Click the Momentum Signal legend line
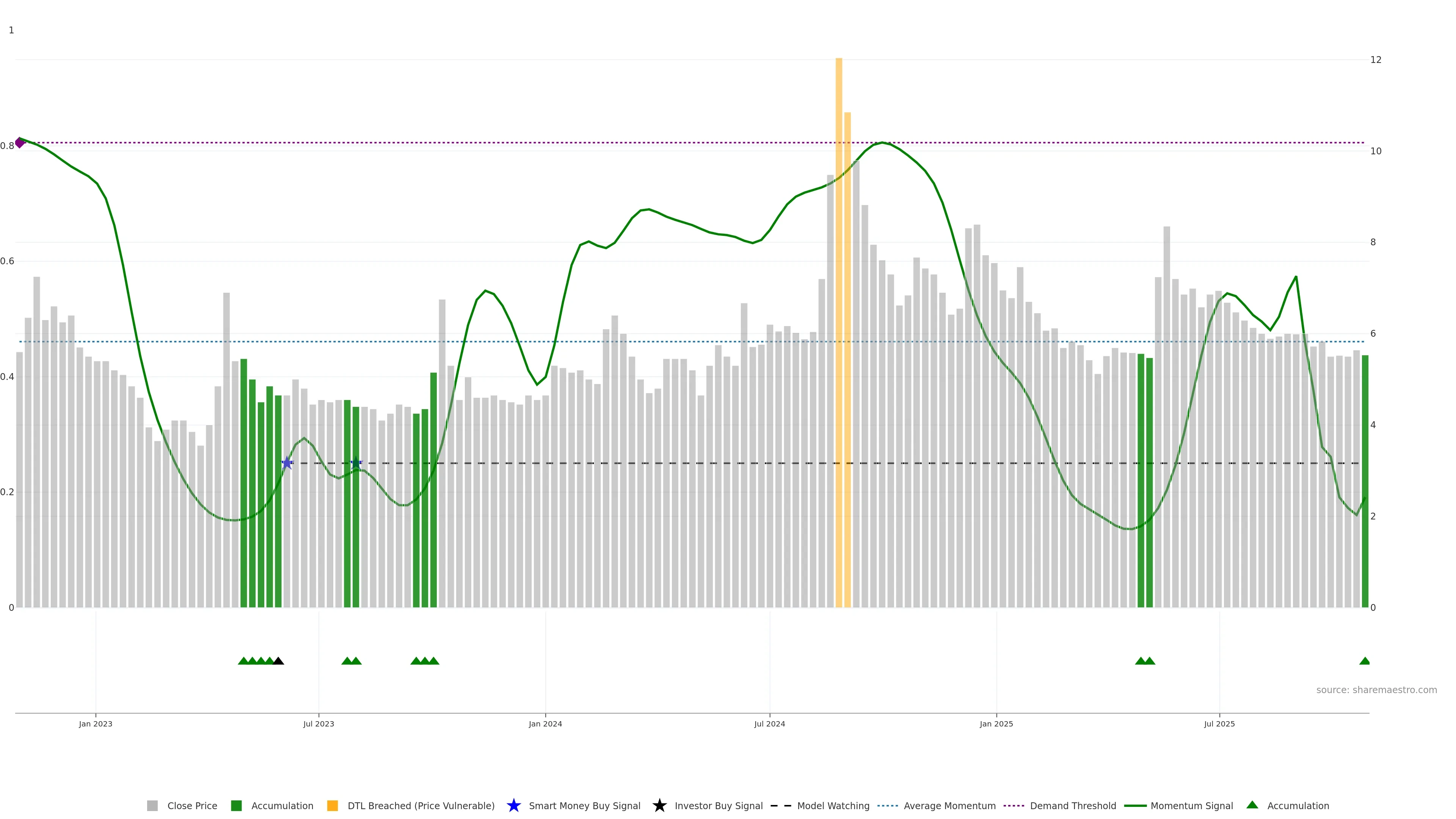 tap(1136, 806)
